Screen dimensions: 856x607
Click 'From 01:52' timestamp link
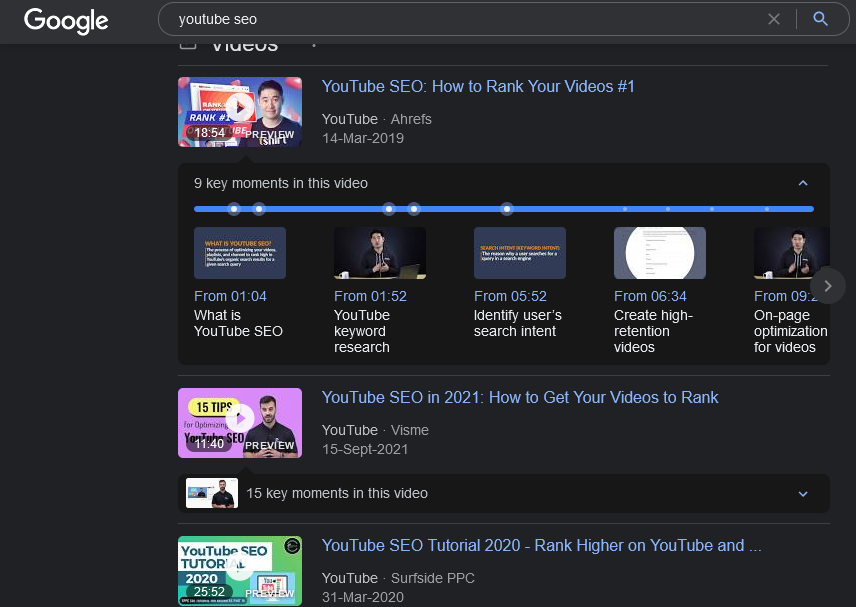[370, 296]
